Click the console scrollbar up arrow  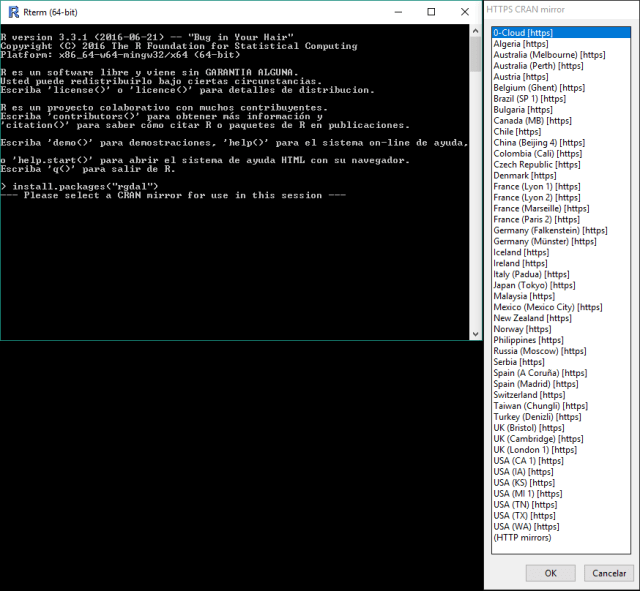coord(474,31)
